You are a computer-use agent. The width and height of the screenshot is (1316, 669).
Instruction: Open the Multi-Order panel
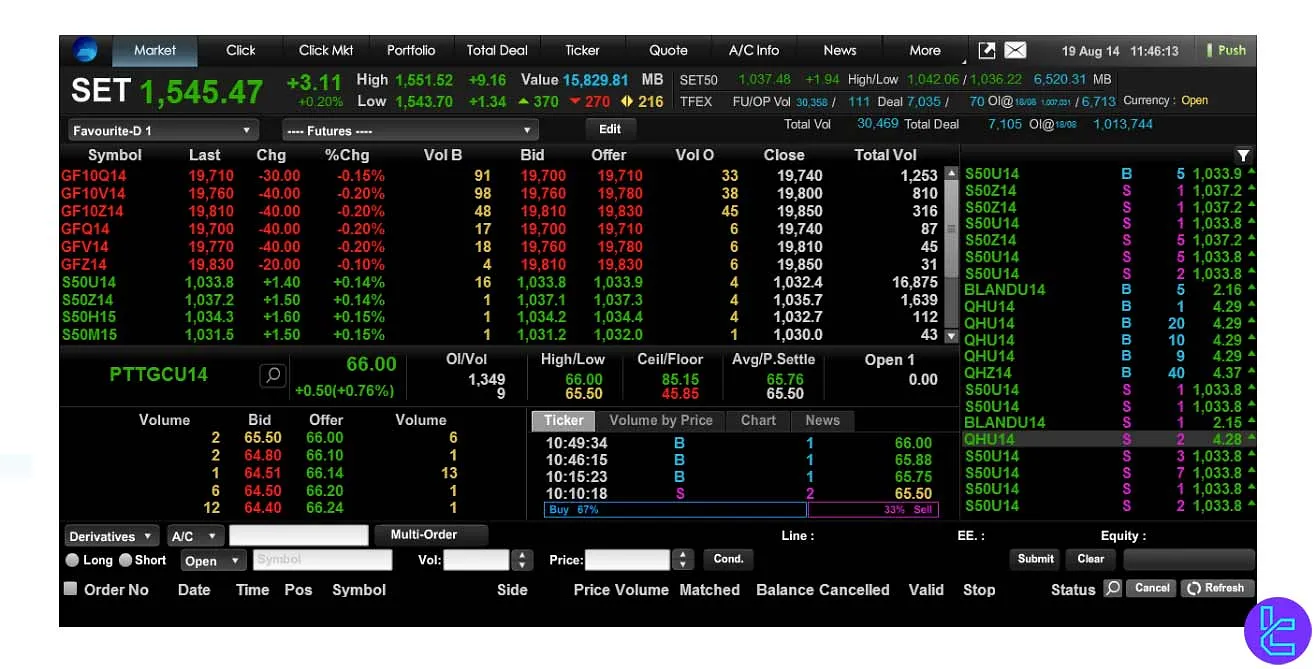[x=431, y=535]
